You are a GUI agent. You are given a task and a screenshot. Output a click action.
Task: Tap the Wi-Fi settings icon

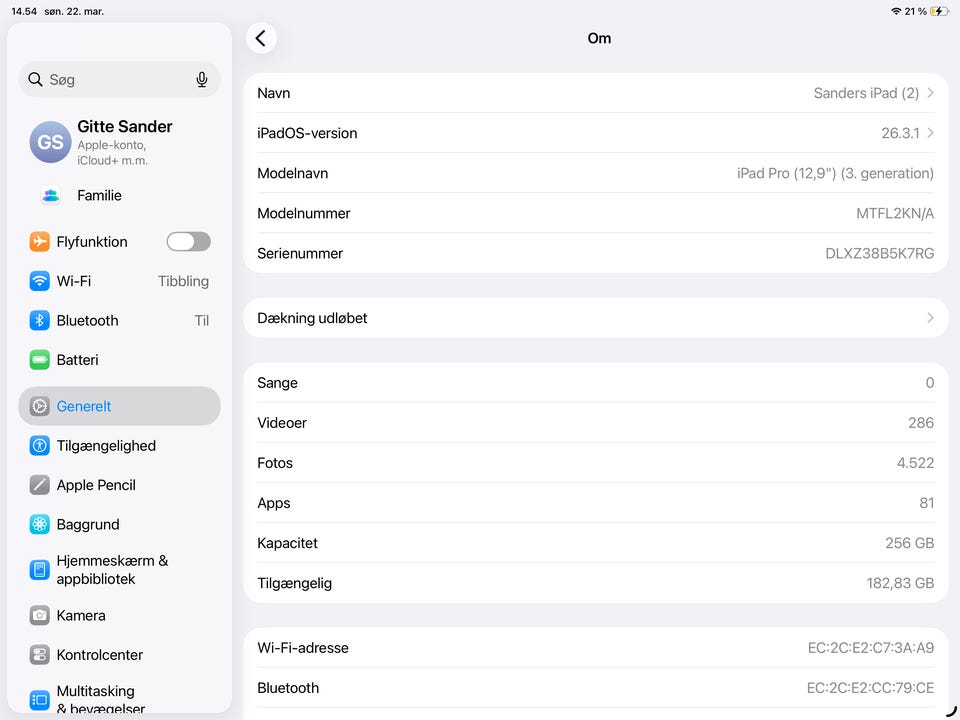click(x=40, y=281)
